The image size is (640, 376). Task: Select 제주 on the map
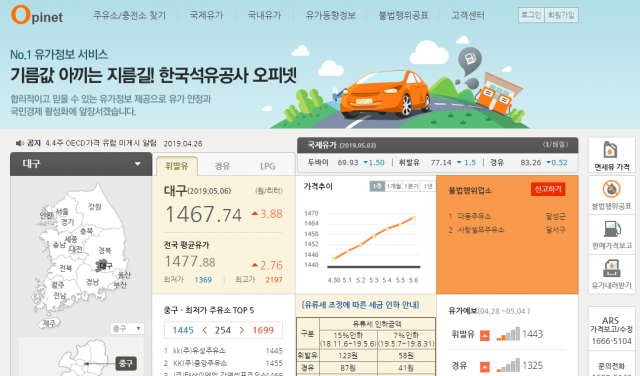49,323
